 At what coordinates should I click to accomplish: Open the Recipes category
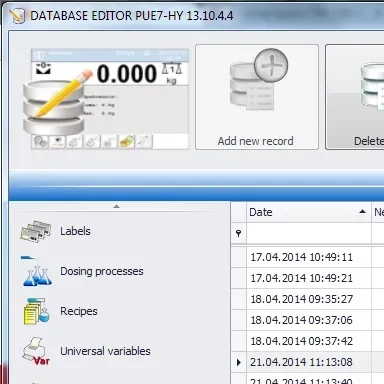pos(79,311)
